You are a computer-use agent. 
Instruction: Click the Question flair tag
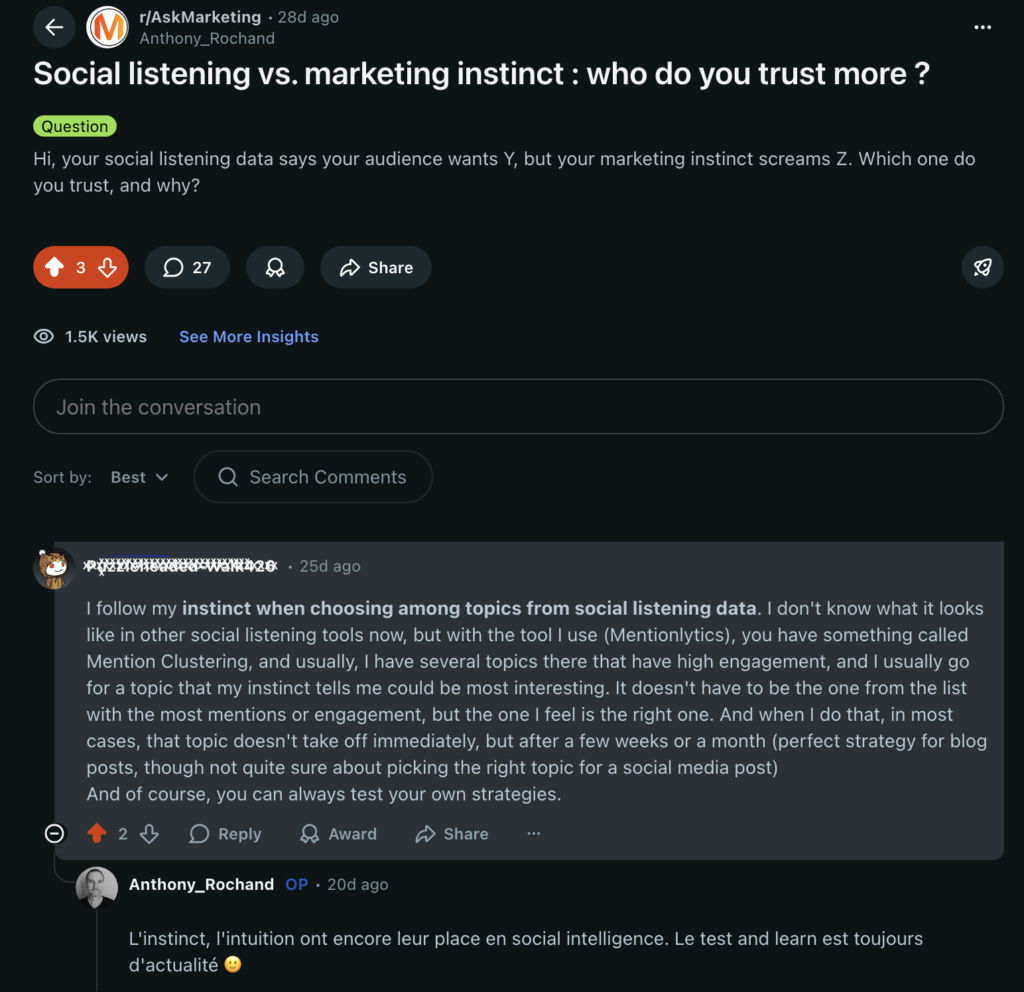tap(74, 126)
